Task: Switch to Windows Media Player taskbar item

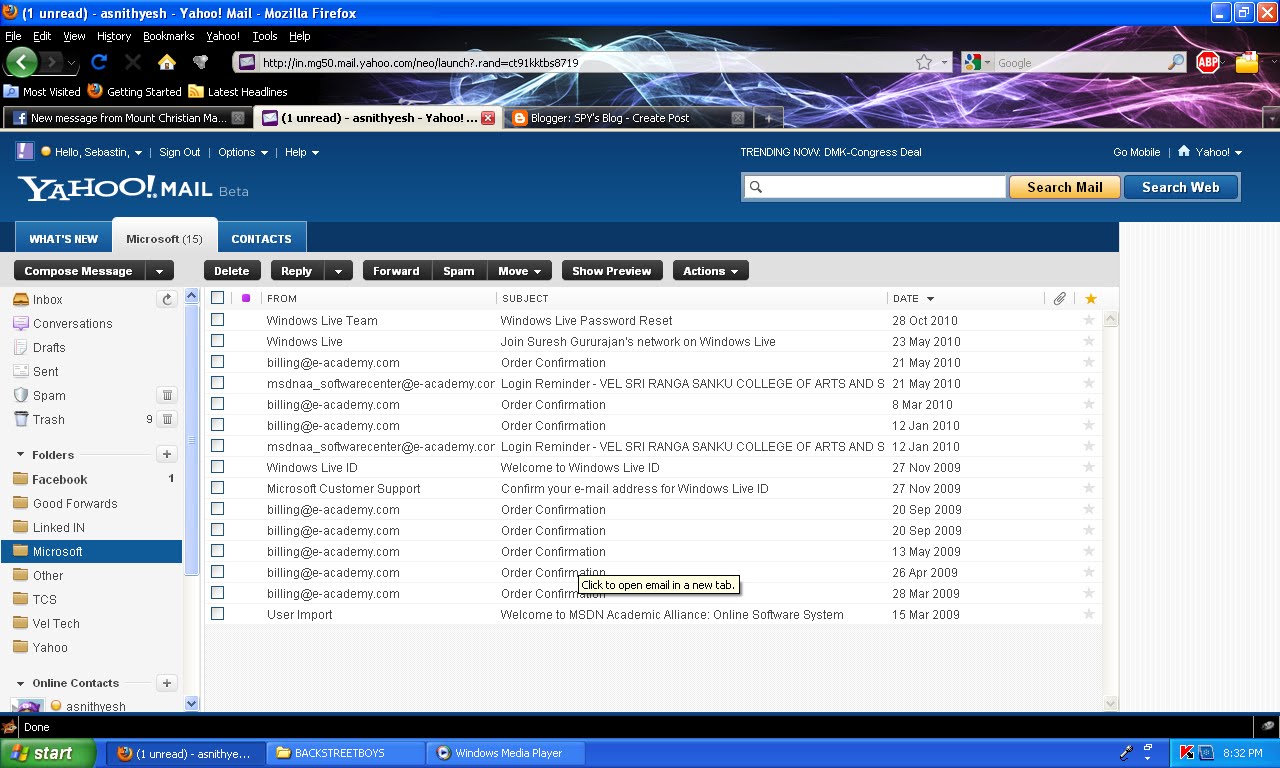Action: [x=506, y=753]
